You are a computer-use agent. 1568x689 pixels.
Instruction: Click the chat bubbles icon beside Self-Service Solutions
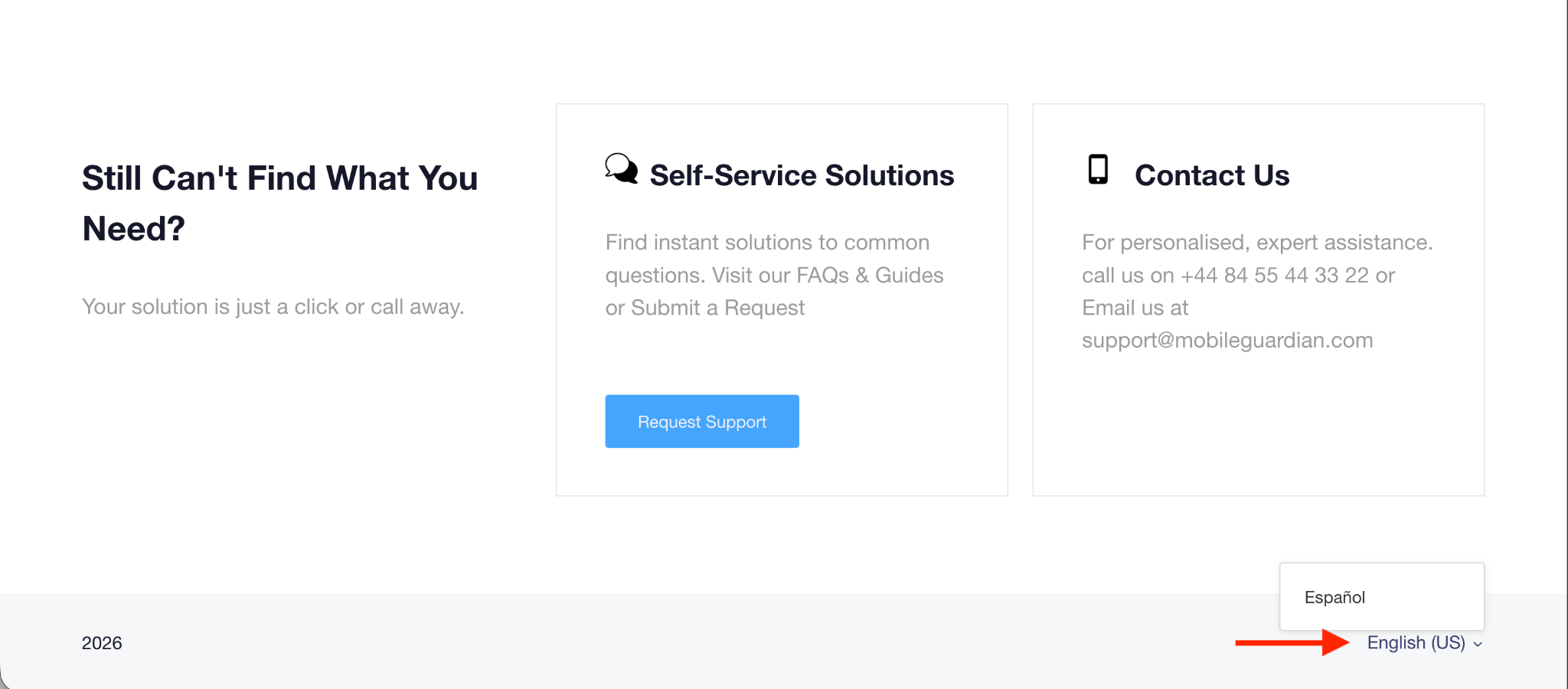point(621,168)
